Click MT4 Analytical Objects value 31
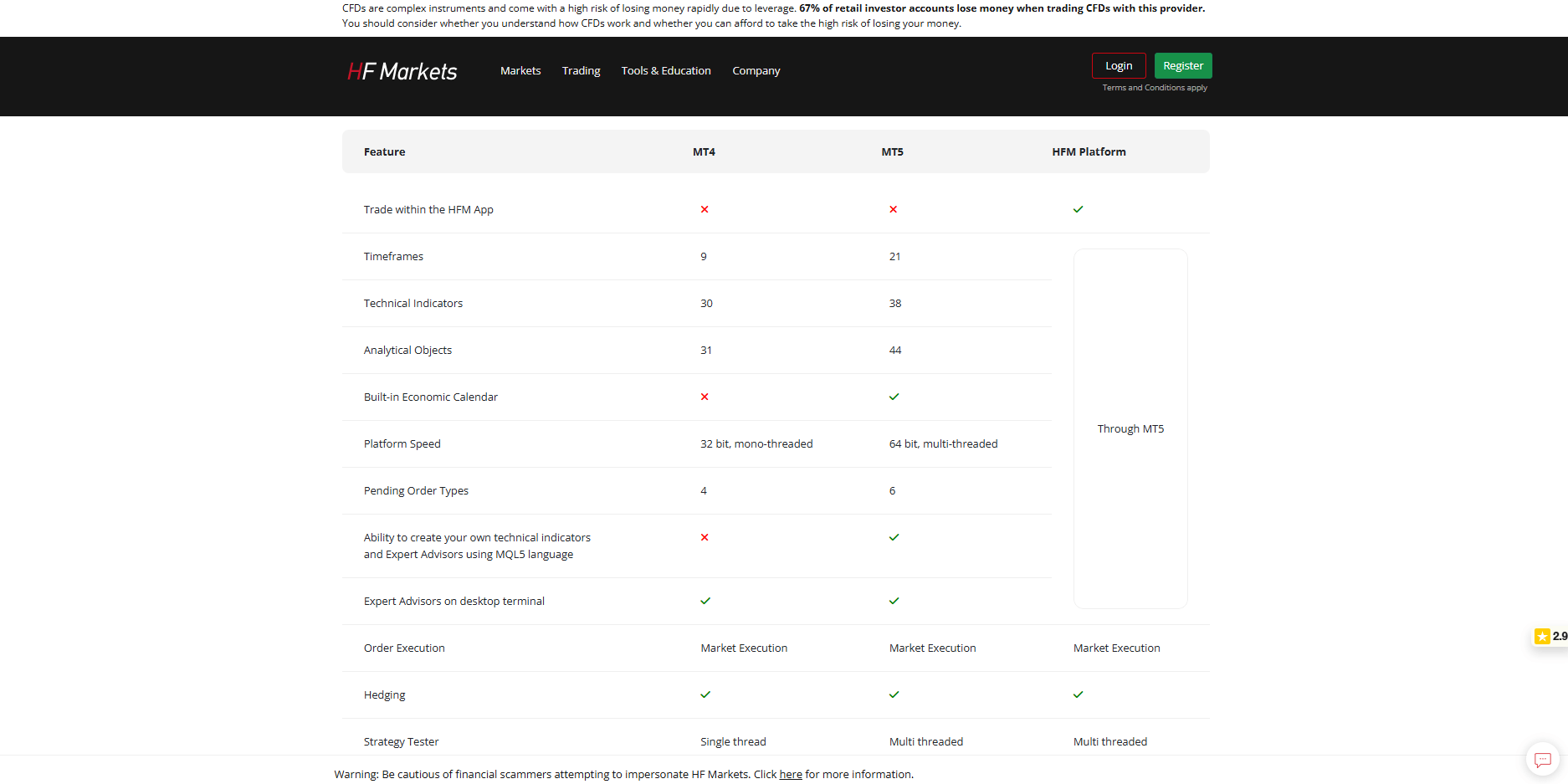This screenshot has height=784, width=1568. [706, 350]
